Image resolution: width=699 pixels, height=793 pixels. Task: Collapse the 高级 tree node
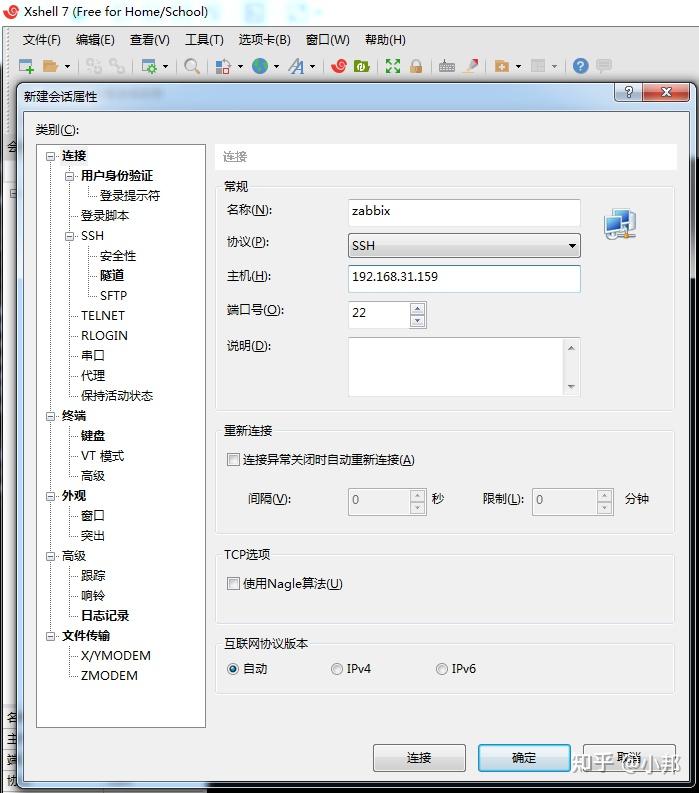pyautogui.click(x=50, y=556)
